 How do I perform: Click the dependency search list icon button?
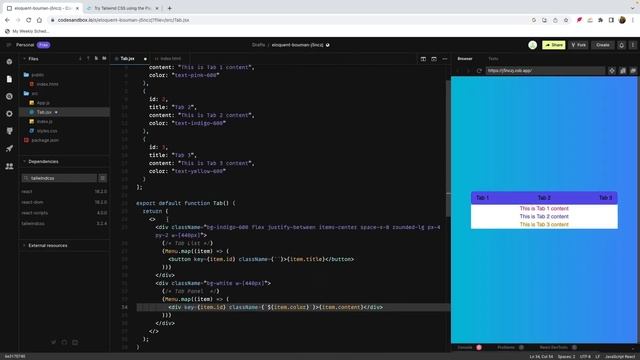(103, 178)
